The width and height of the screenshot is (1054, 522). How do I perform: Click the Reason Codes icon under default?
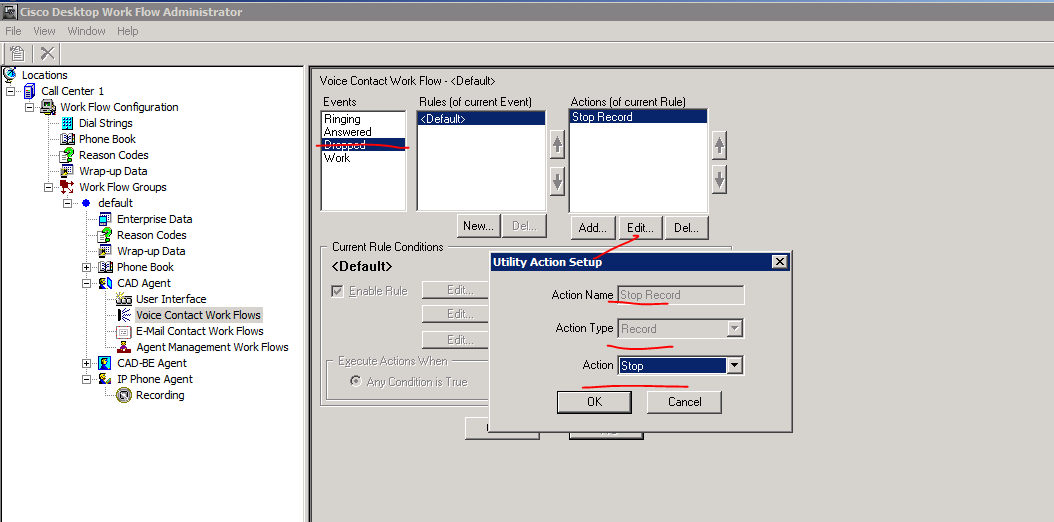105,235
